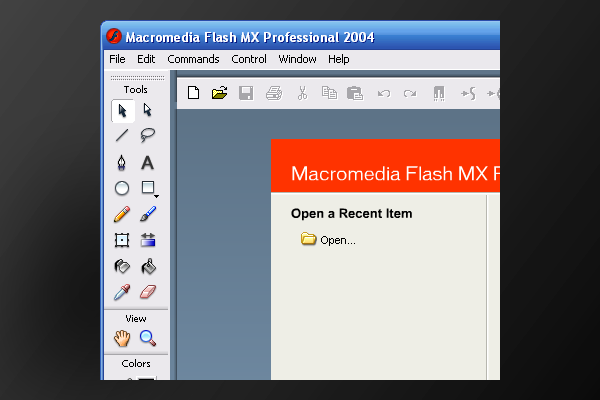The height and width of the screenshot is (400, 600).
Task: Click the Open... link under recent items
Action: pos(337,240)
